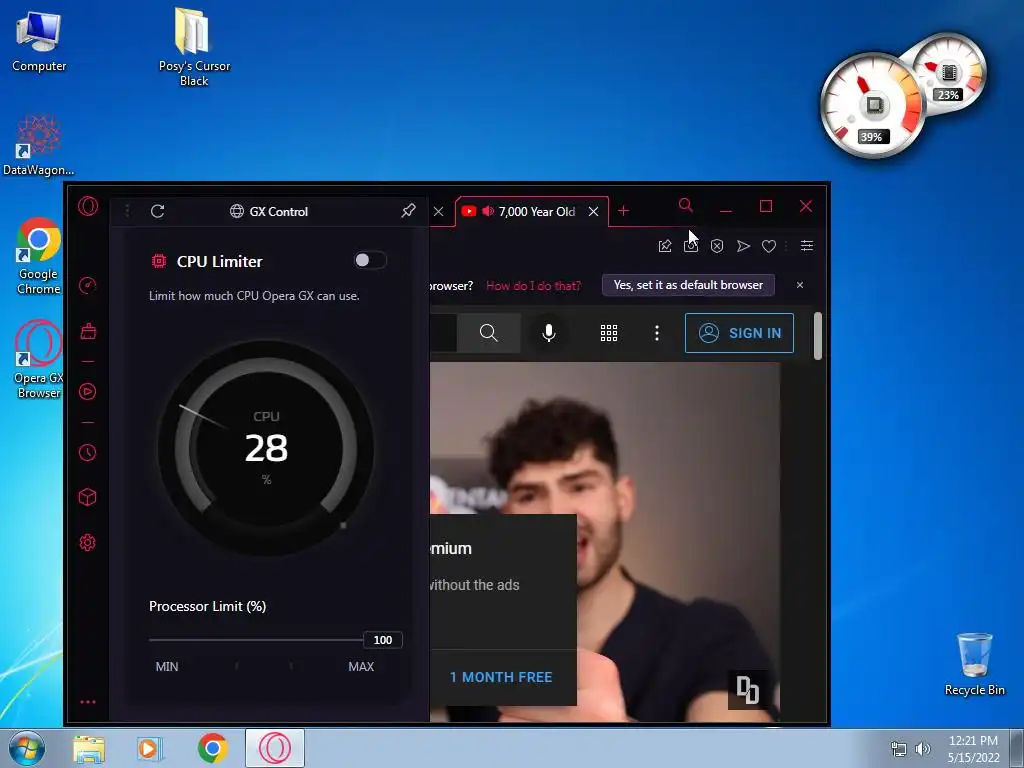The width and height of the screenshot is (1024, 768).
Task: Click the 39% CPU meter gadget
Action: pyautogui.click(x=873, y=106)
